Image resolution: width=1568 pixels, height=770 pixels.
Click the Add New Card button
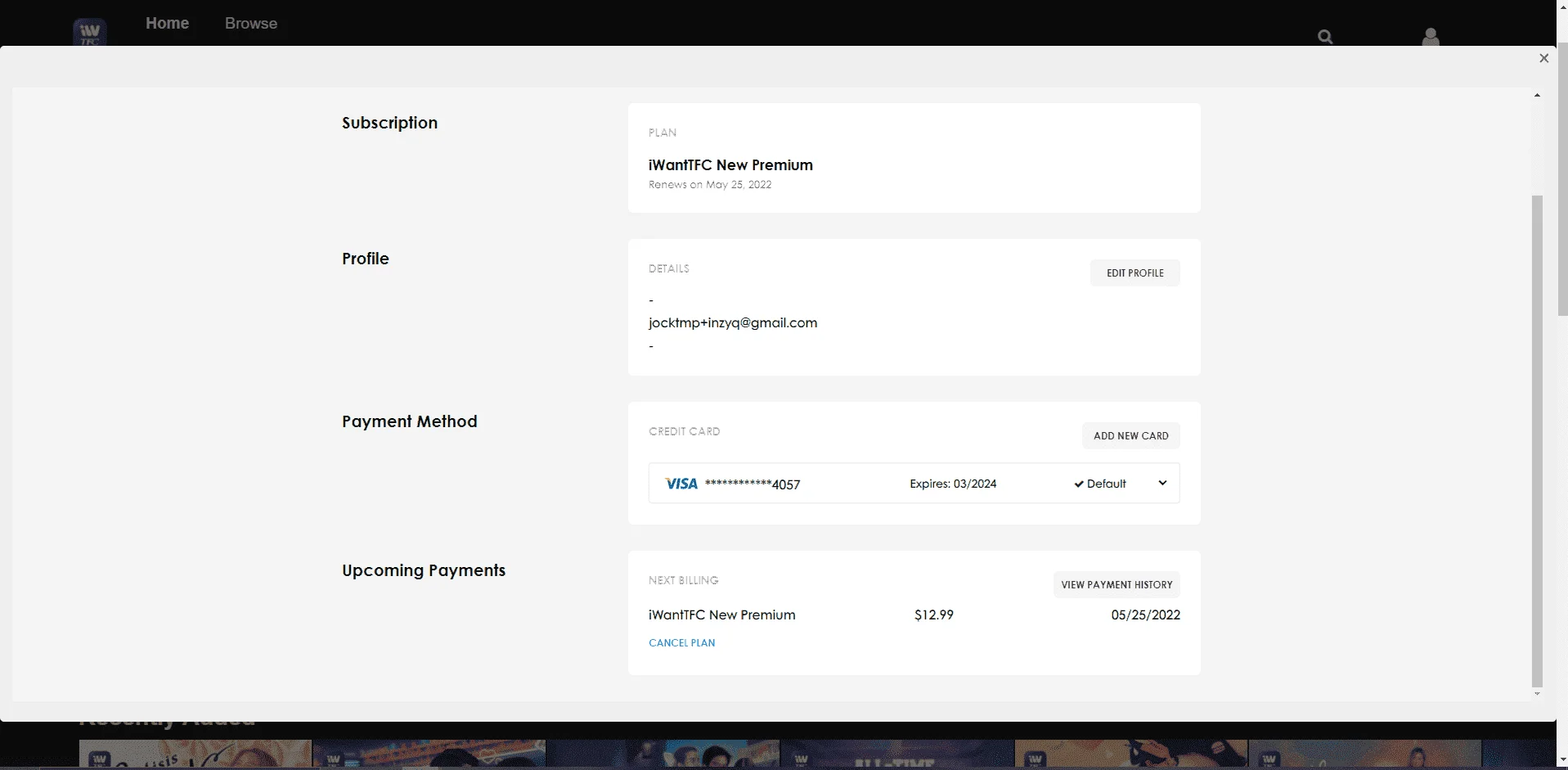(1130, 435)
